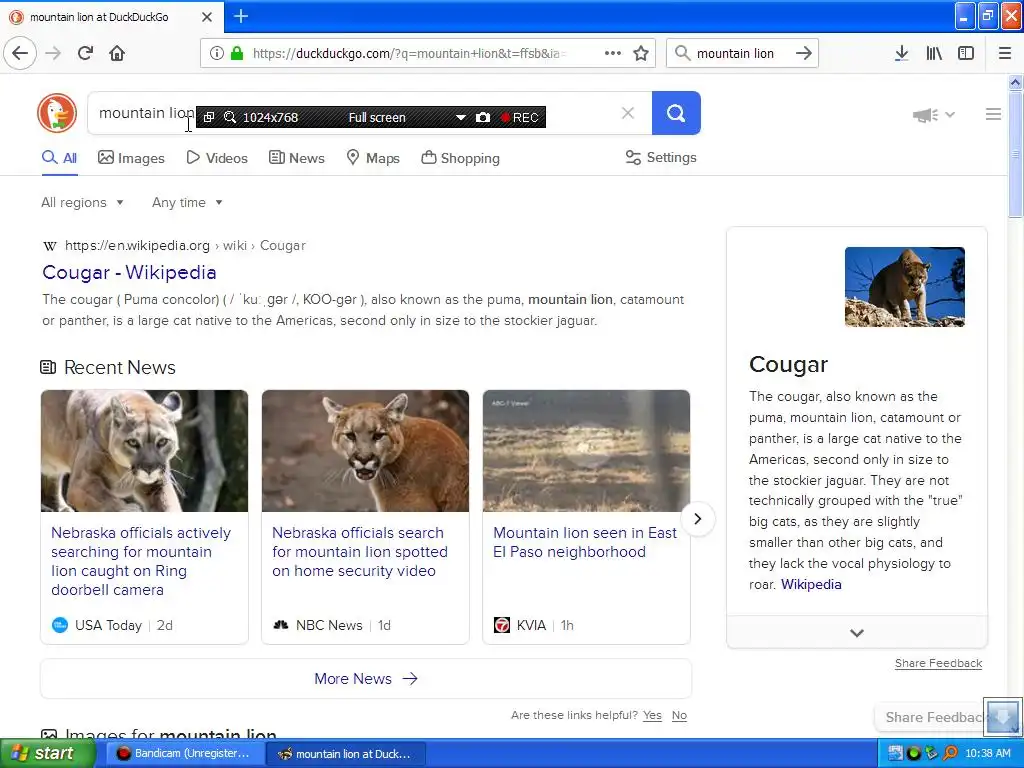Click the cougar image in the info box
This screenshot has width=1024, height=768.
[x=904, y=287]
